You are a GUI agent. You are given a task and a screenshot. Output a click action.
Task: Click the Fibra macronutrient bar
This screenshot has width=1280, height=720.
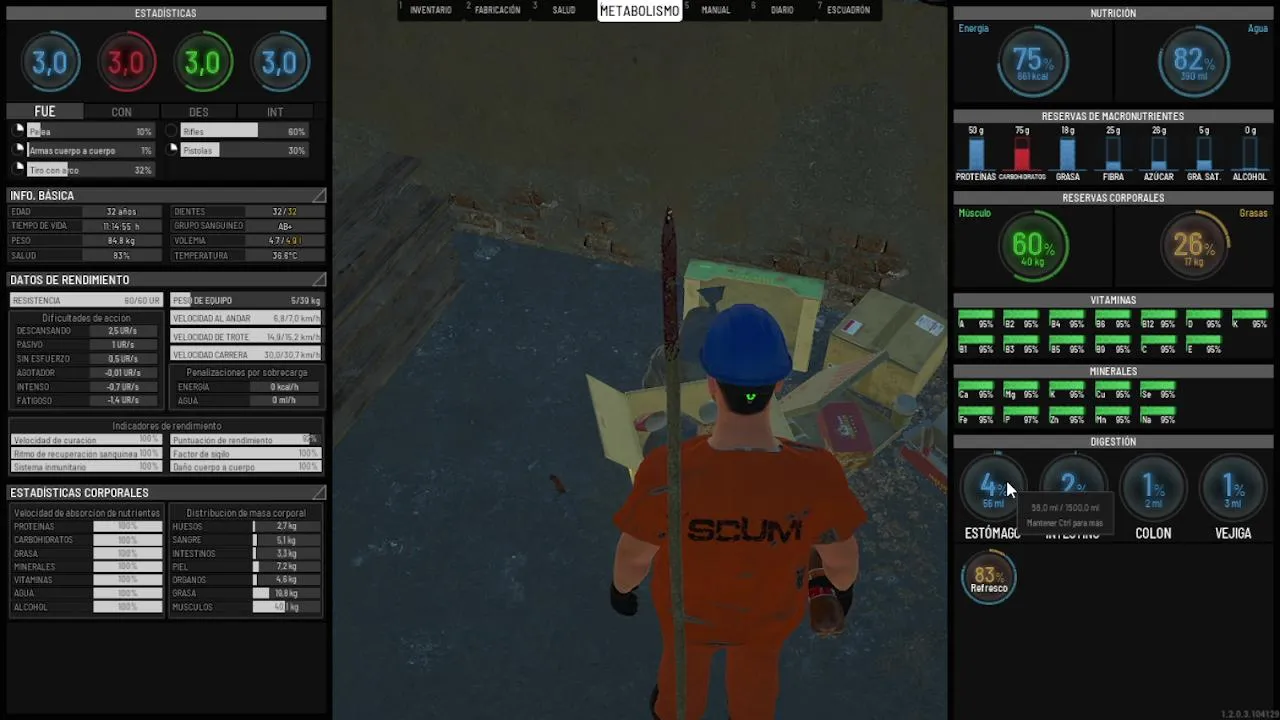point(1113,154)
